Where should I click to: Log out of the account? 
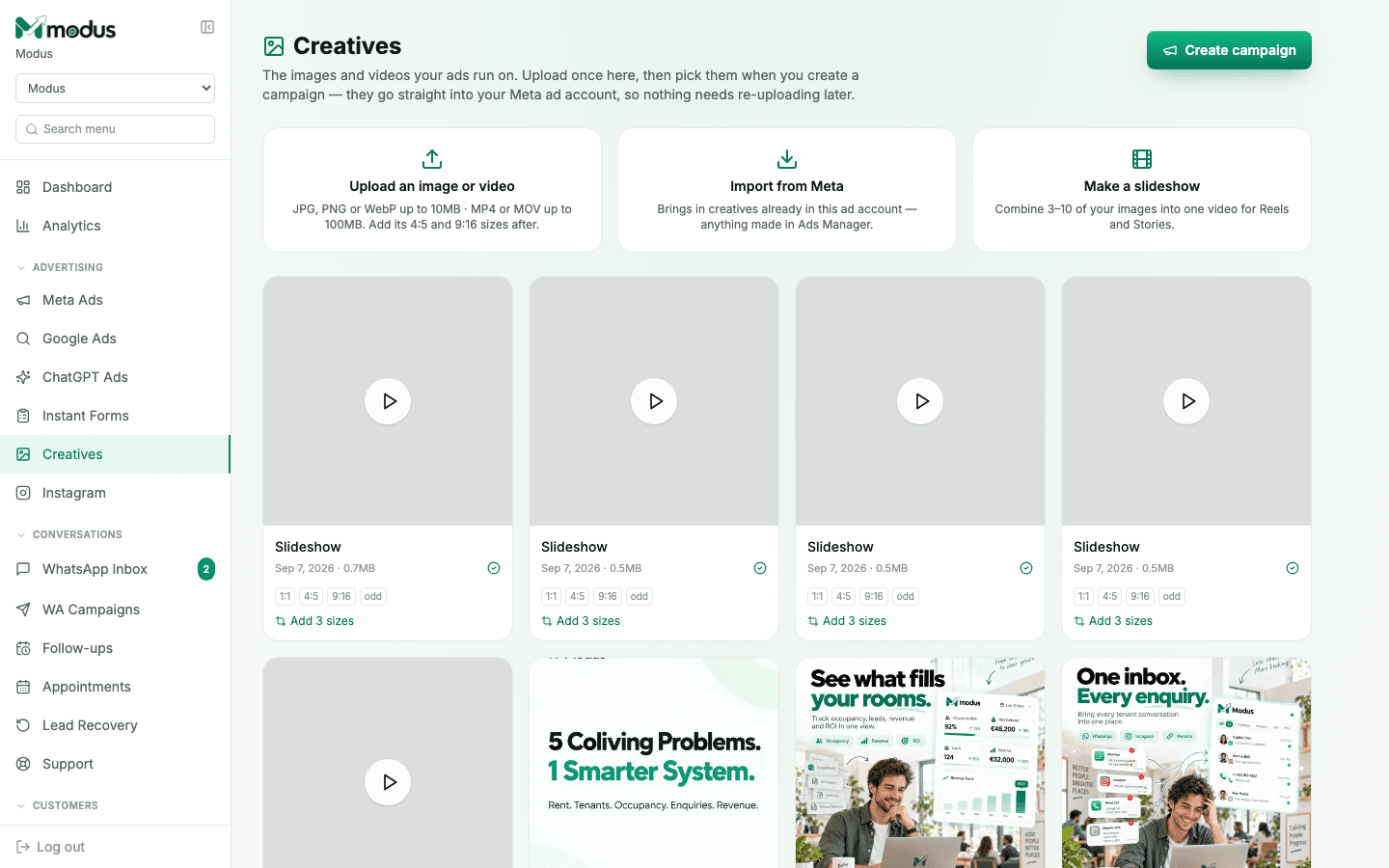(x=51, y=847)
